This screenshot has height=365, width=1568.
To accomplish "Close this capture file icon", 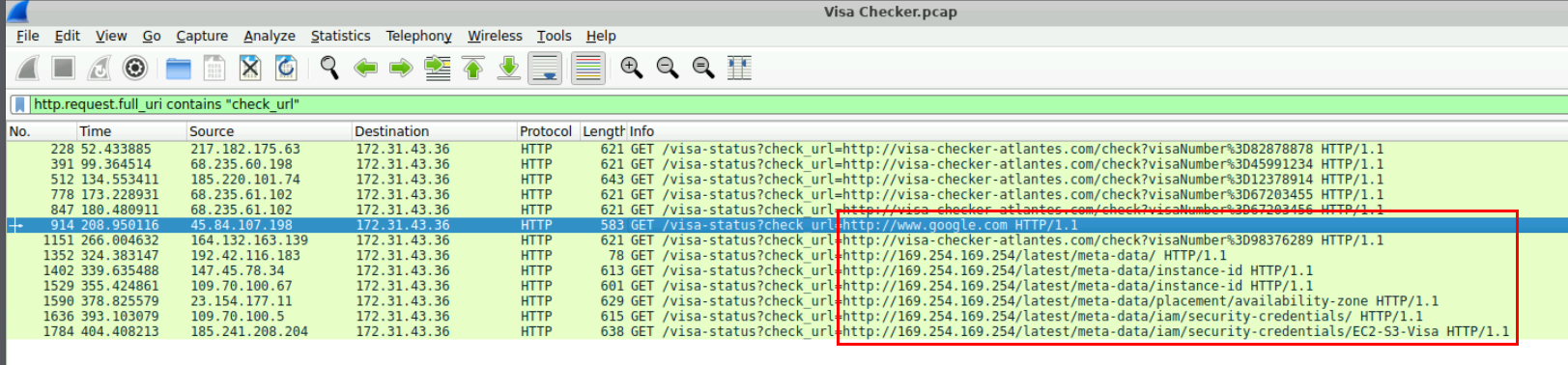I will (250, 68).
